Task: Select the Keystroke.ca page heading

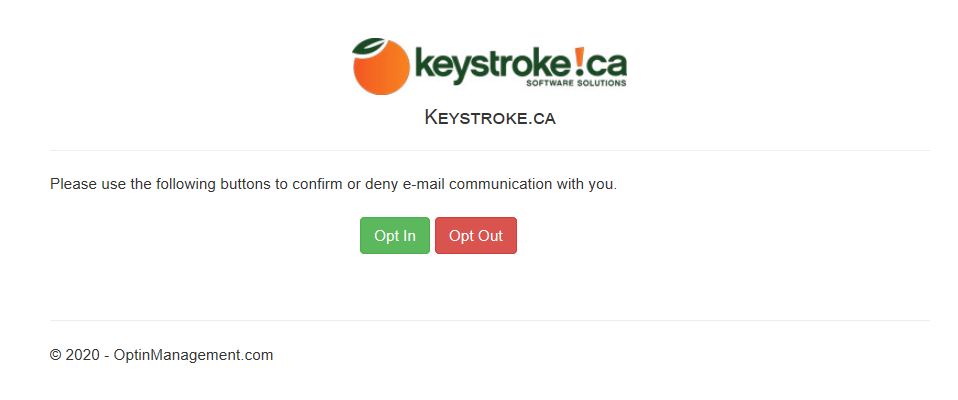Action: 490,117
